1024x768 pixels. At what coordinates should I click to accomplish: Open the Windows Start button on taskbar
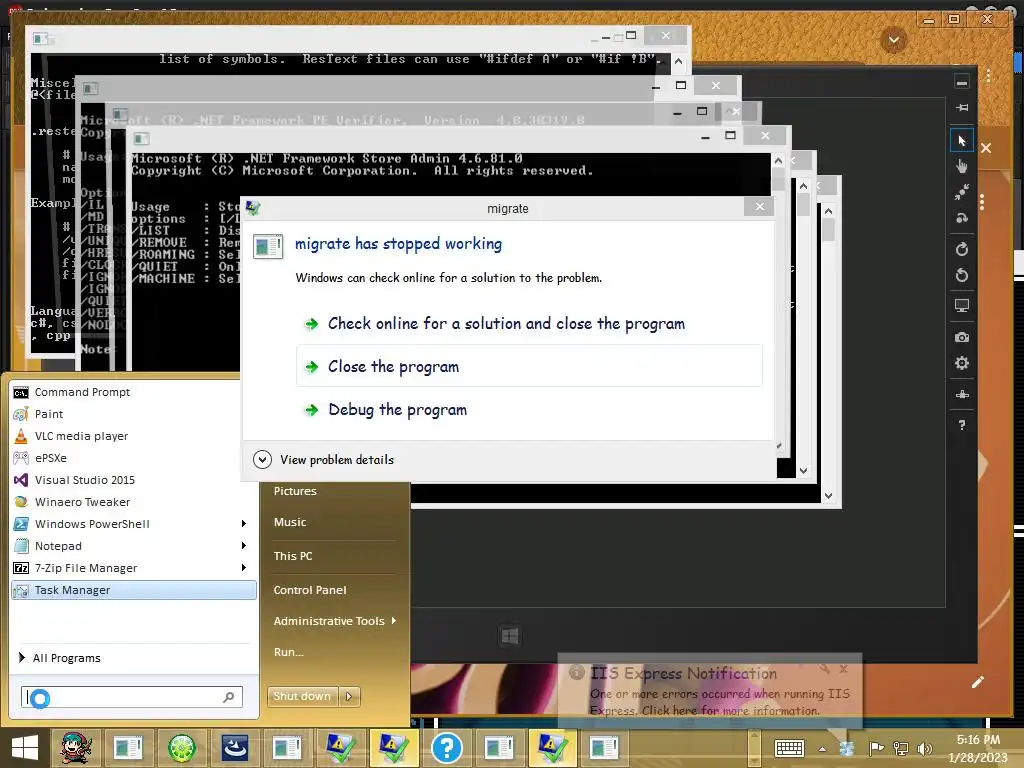25,748
